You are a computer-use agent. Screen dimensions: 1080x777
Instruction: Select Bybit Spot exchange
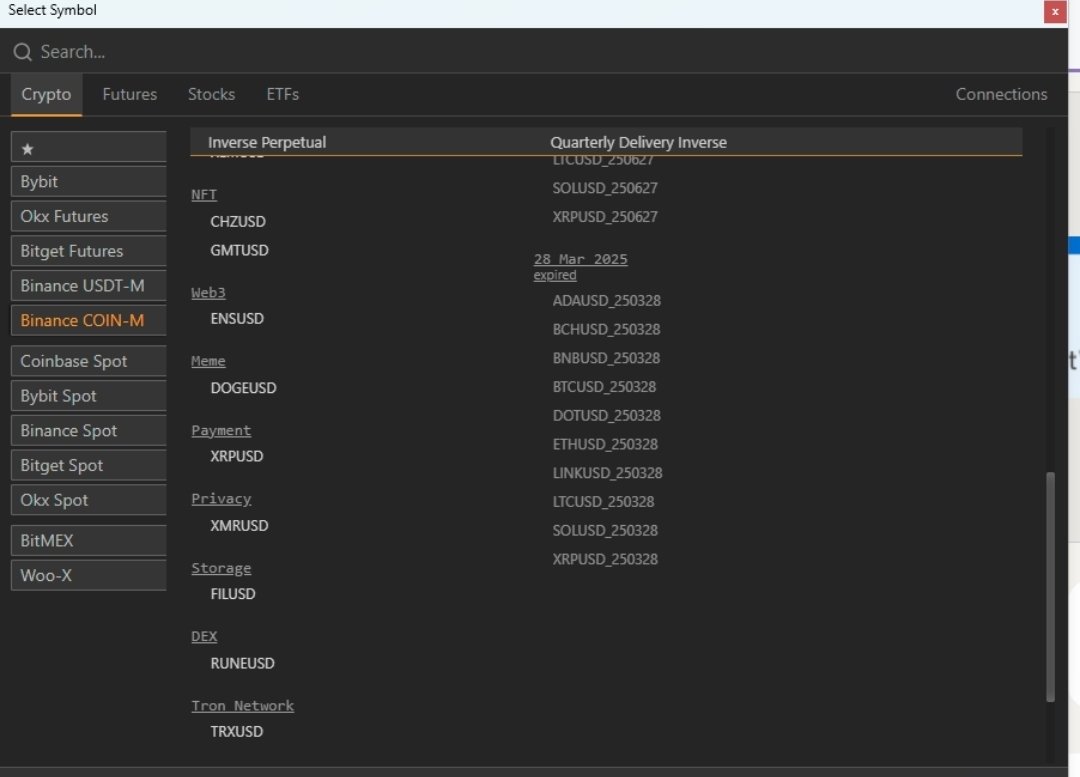tap(89, 396)
